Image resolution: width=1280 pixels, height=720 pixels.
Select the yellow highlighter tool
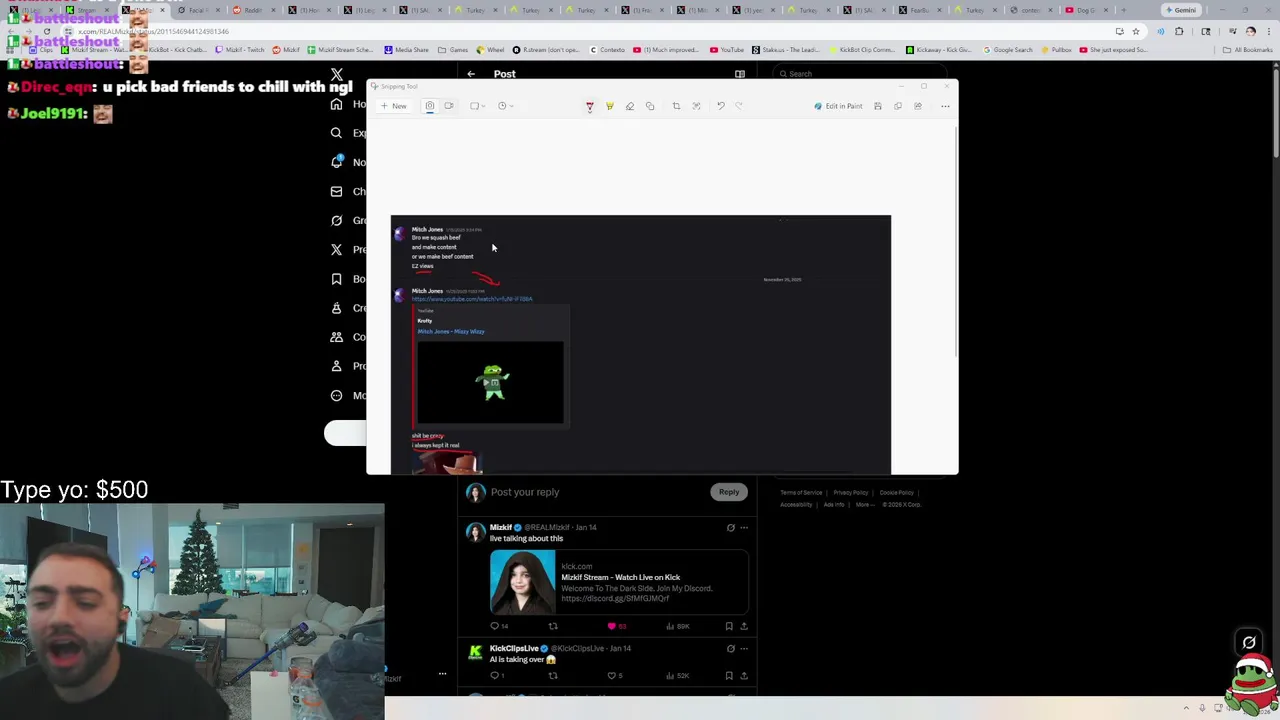tap(609, 106)
